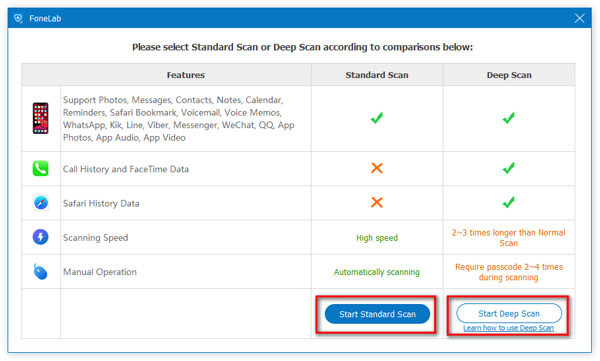
Task: Start the Standard Scan
Action: coord(377,314)
